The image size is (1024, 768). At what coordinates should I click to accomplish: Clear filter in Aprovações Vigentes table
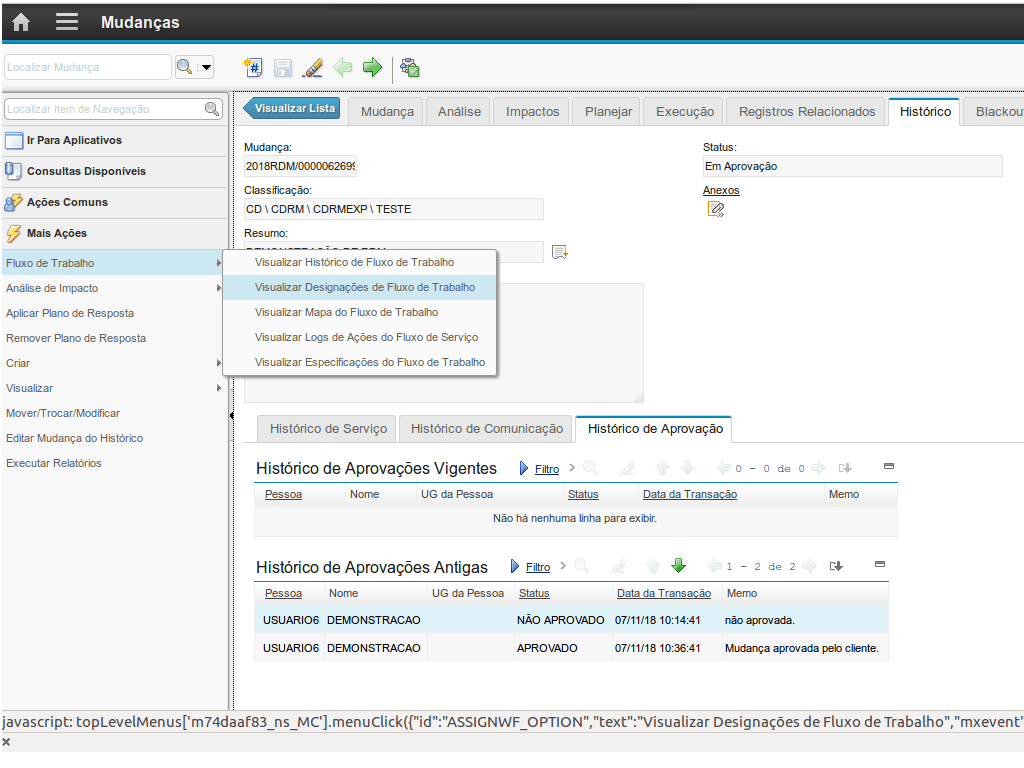tap(628, 468)
